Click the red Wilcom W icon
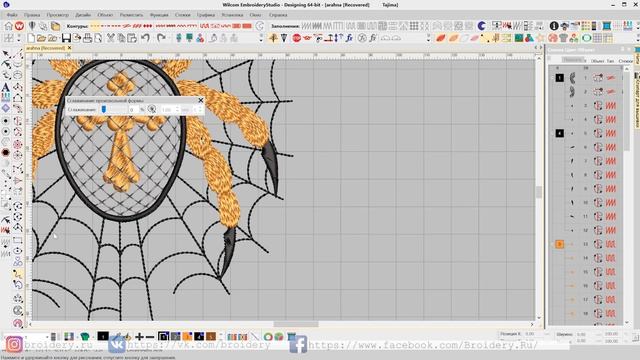Screen dimensions: 640x360 point(19,26)
